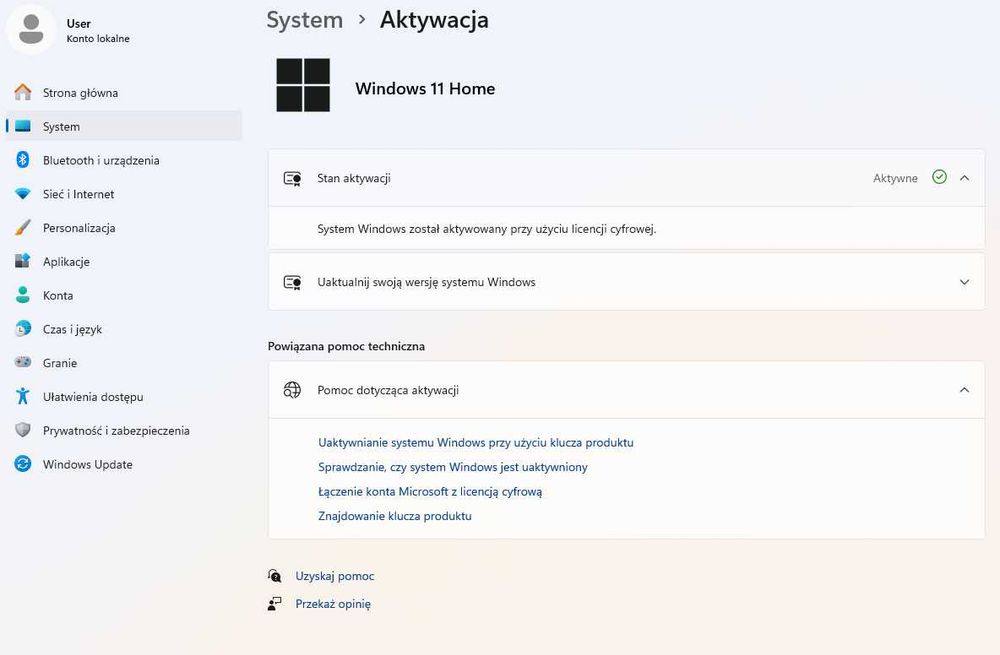This screenshot has width=1000, height=655.
Task: Open Łączenie konta Microsoft z licencją cyfrową
Action: click(x=430, y=492)
